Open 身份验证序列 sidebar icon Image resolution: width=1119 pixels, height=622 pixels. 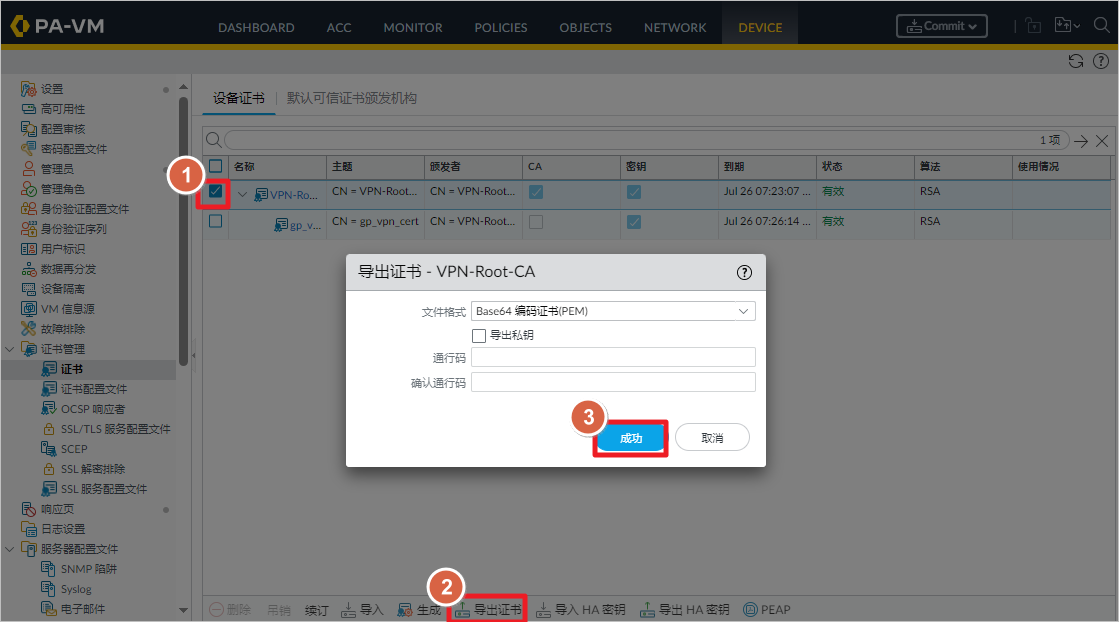29,229
